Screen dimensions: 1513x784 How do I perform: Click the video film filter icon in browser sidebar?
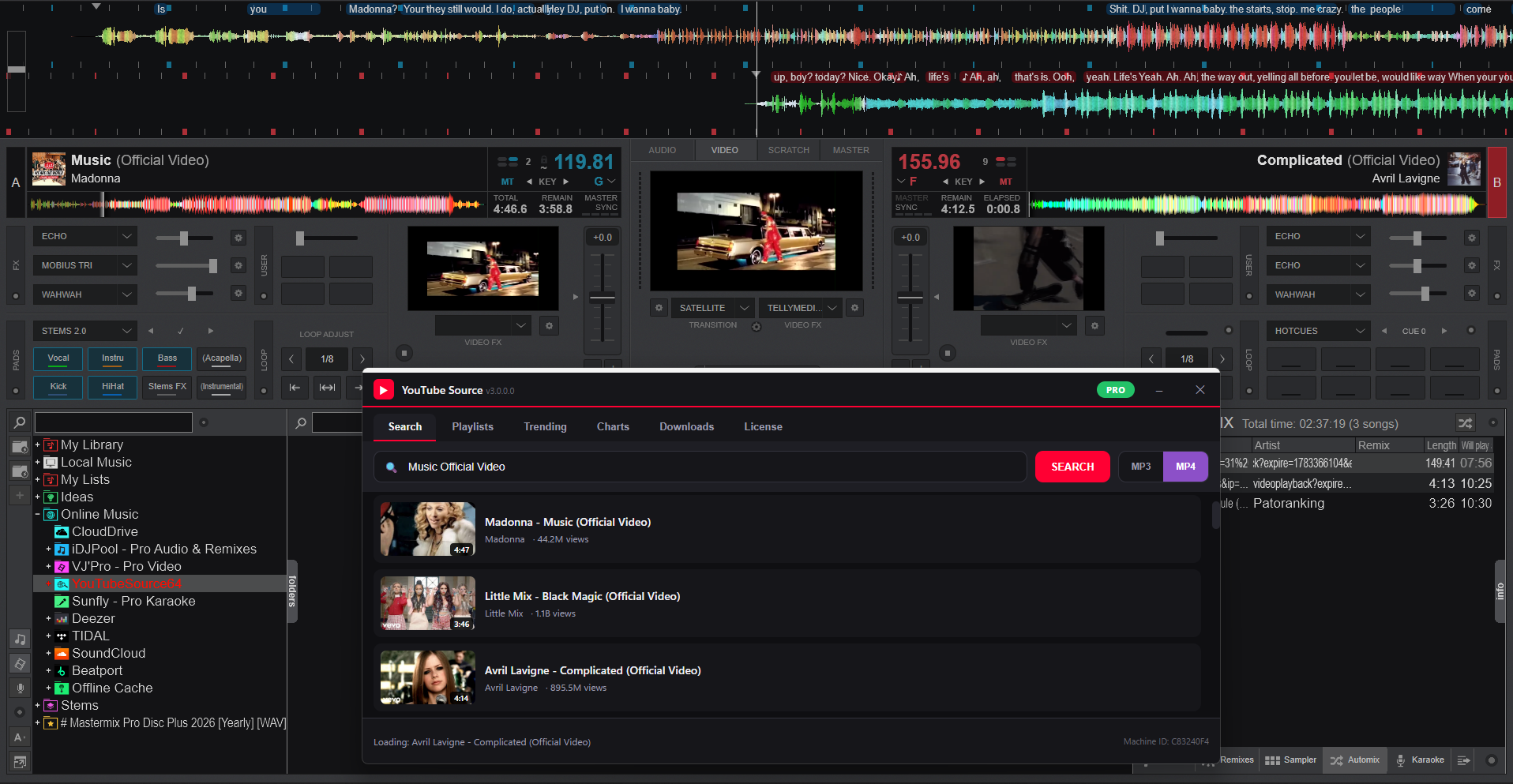pos(20,663)
